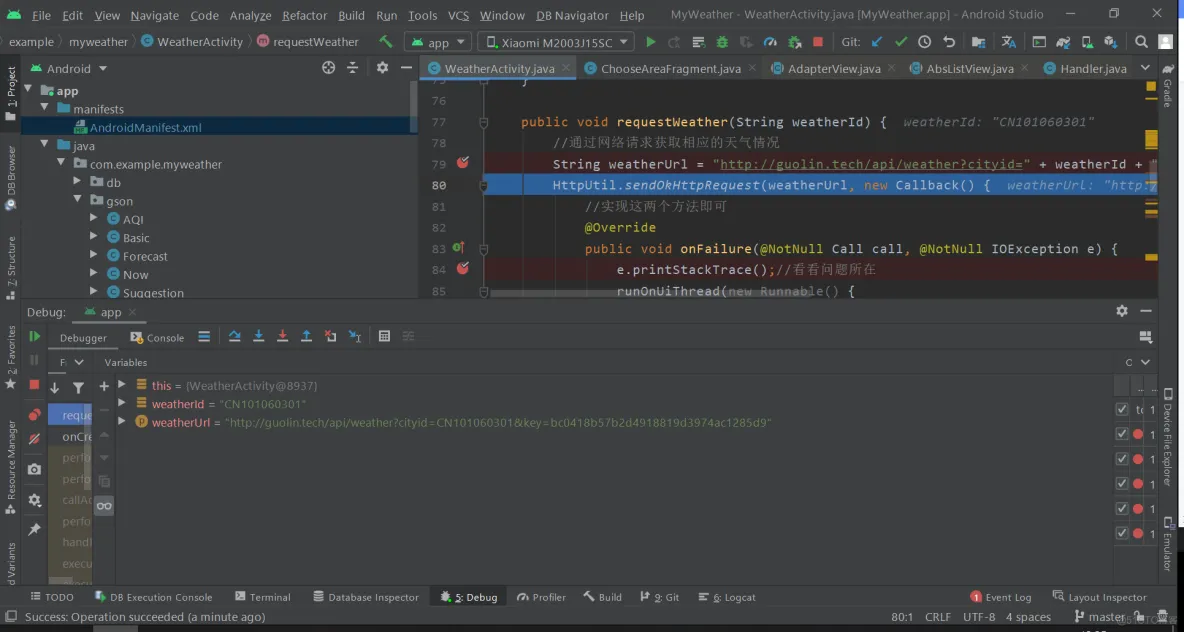
Task: Click Collapse All in Project panel
Action: [352, 68]
